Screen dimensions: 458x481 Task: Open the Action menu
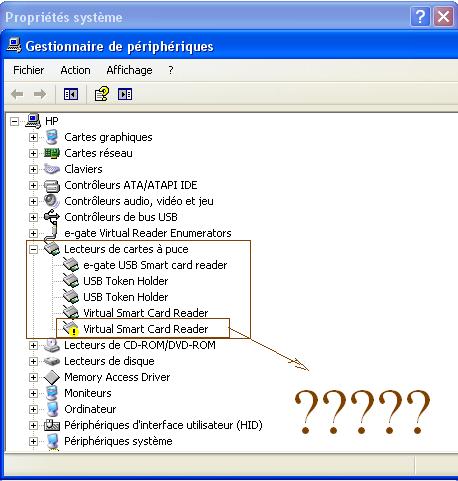[x=75, y=70]
